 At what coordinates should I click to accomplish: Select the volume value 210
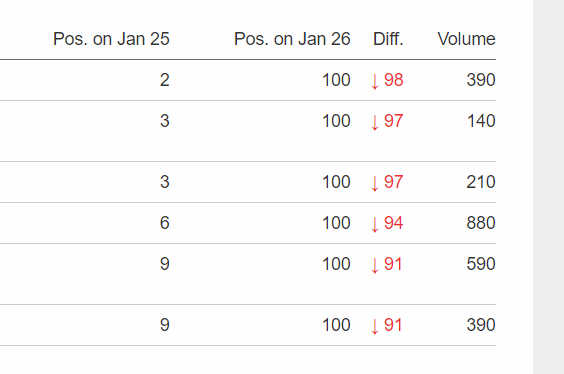[481, 182]
